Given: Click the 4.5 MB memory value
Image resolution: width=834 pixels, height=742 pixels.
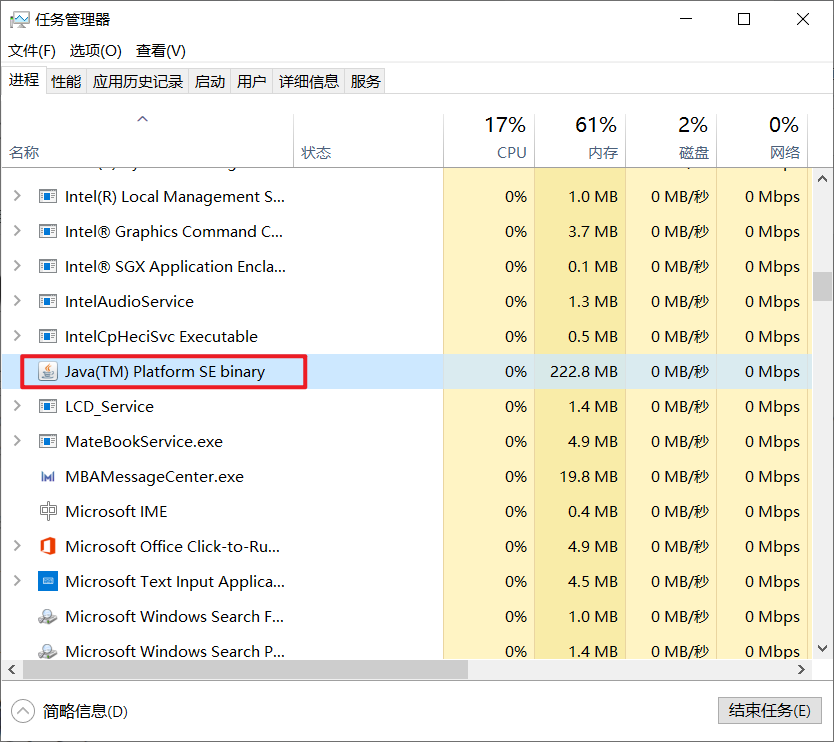Looking at the screenshot, I should (593, 581).
